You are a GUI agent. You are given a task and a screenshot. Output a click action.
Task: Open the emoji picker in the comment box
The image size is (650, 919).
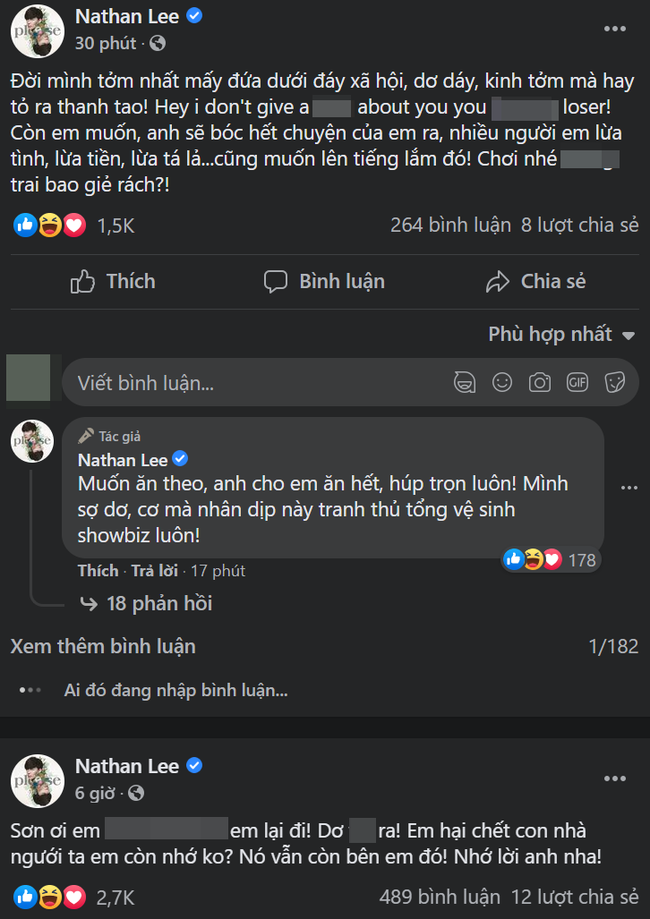click(x=501, y=382)
